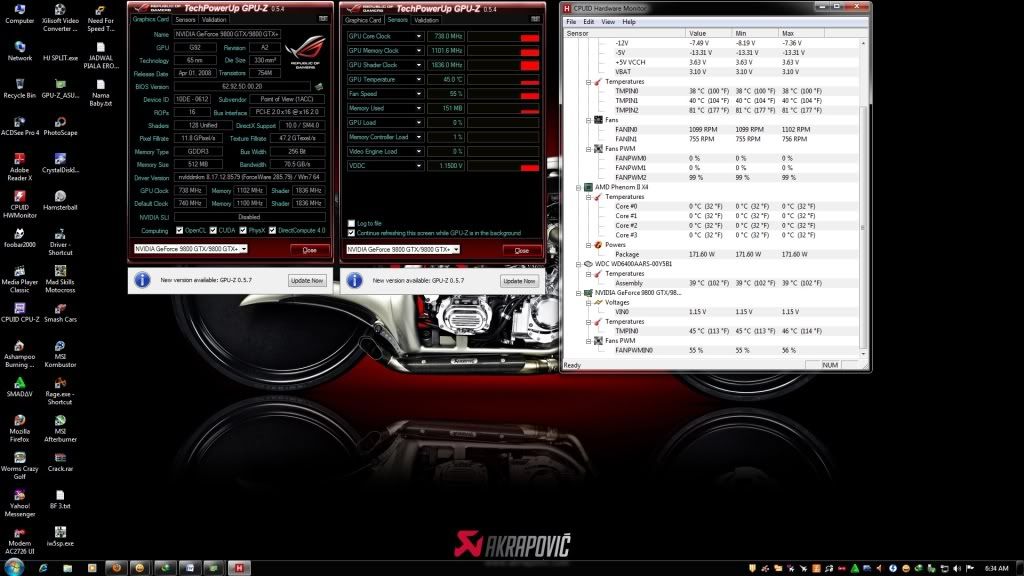Launch Media Player Classic desktop shortcut
This screenshot has height=576, width=1024.
[x=20, y=279]
